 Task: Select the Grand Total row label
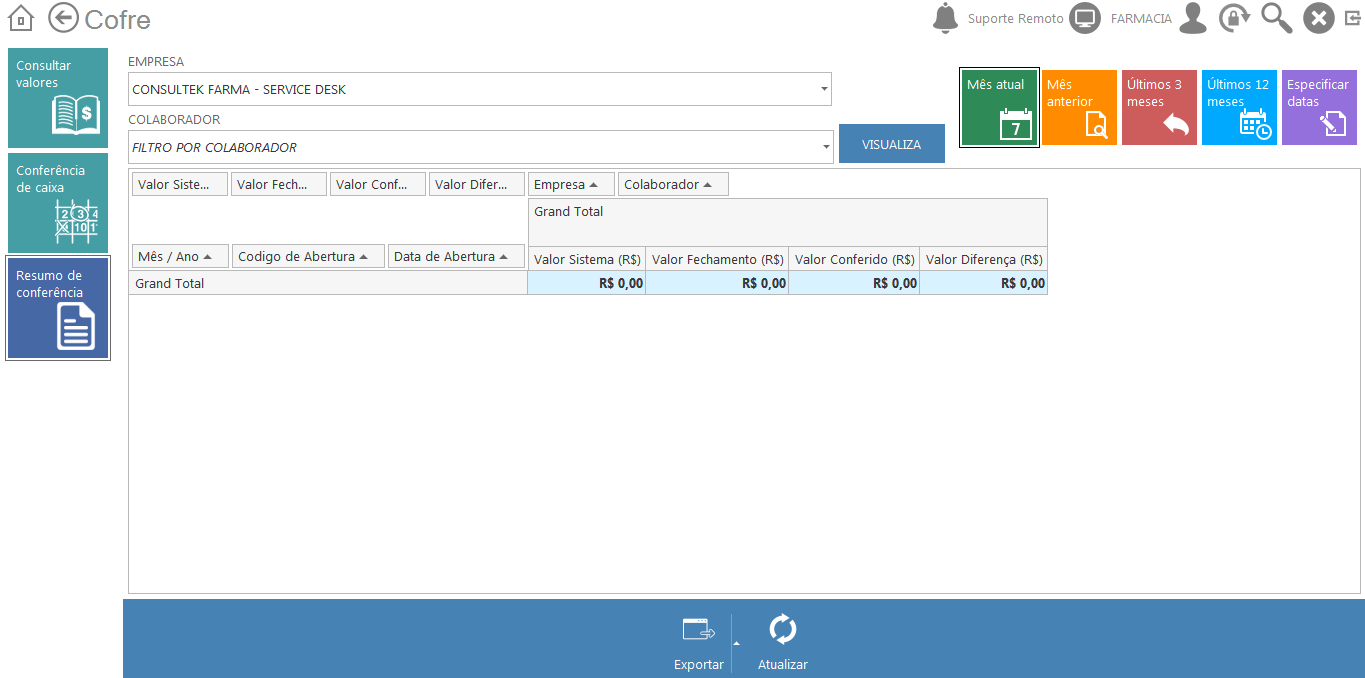point(328,283)
